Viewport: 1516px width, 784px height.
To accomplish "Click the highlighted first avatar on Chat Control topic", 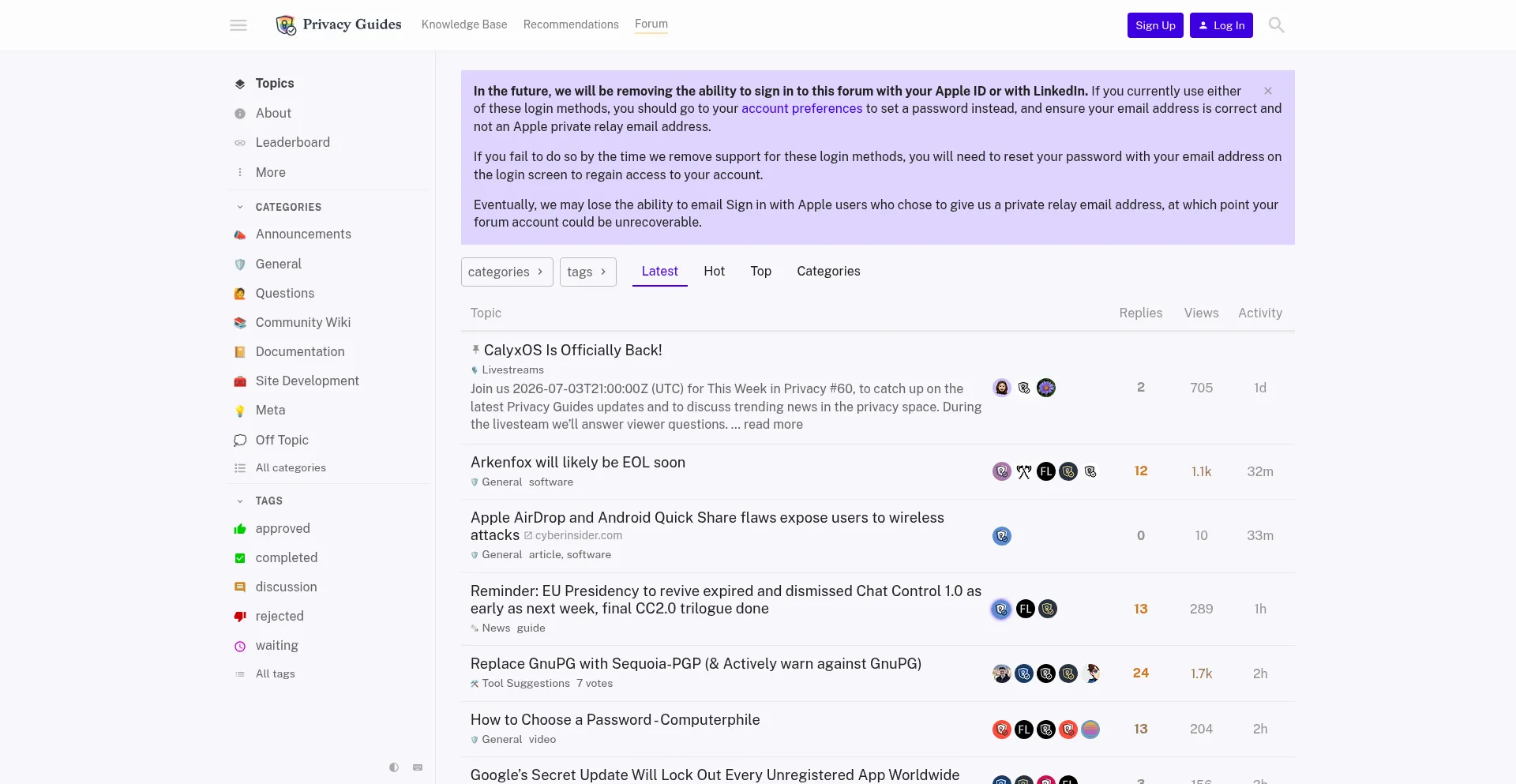I will pyautogui.click(x=1001, y=610).
